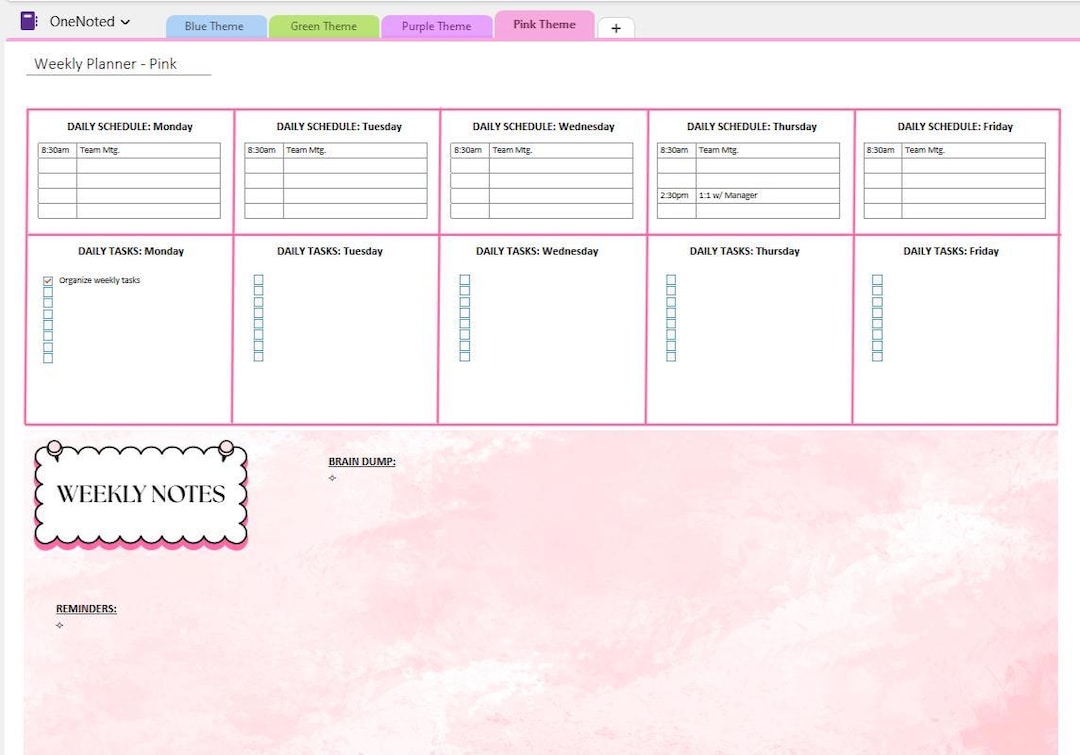Screen dimensions: 1080x755
Task: Click the BRAIN DUMP heading
Action: coord(360,461)
